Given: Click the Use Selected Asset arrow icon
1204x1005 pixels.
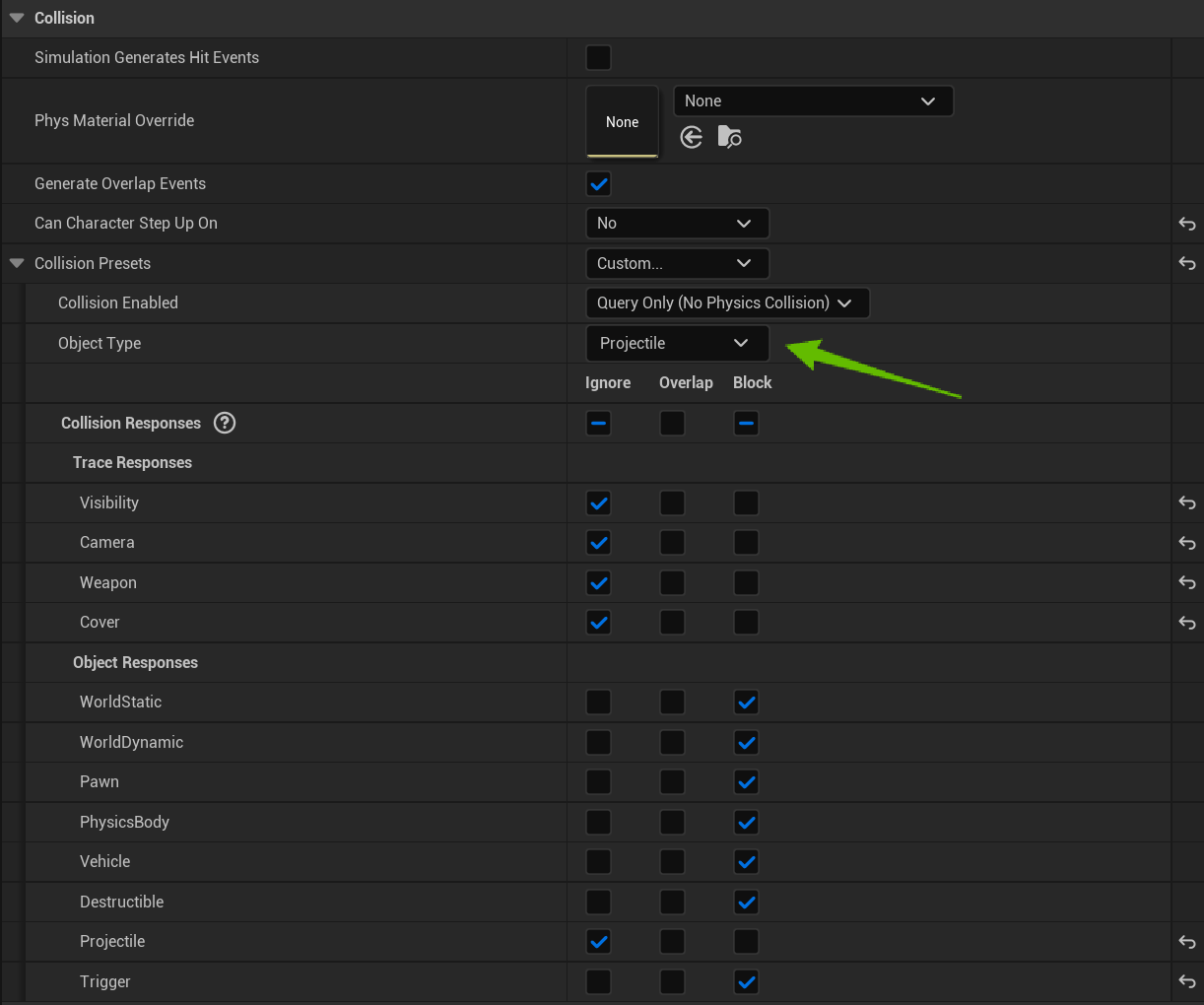Looking at the screenshot, I should tap(692, 137).
